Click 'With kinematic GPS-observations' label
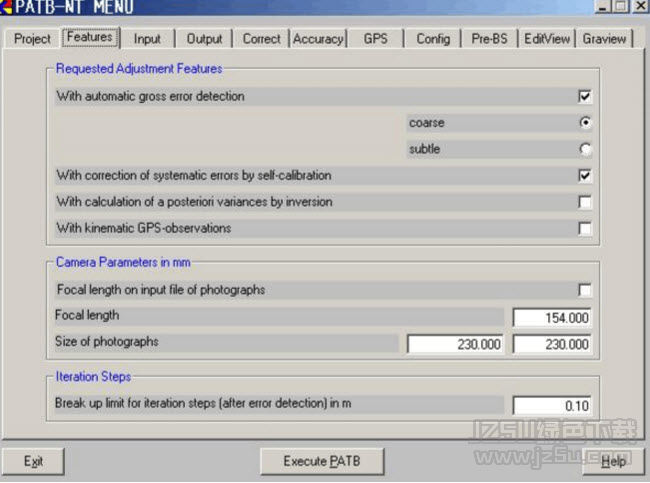Viewport: 650px width, 483px height. click(x=144, y=228)
